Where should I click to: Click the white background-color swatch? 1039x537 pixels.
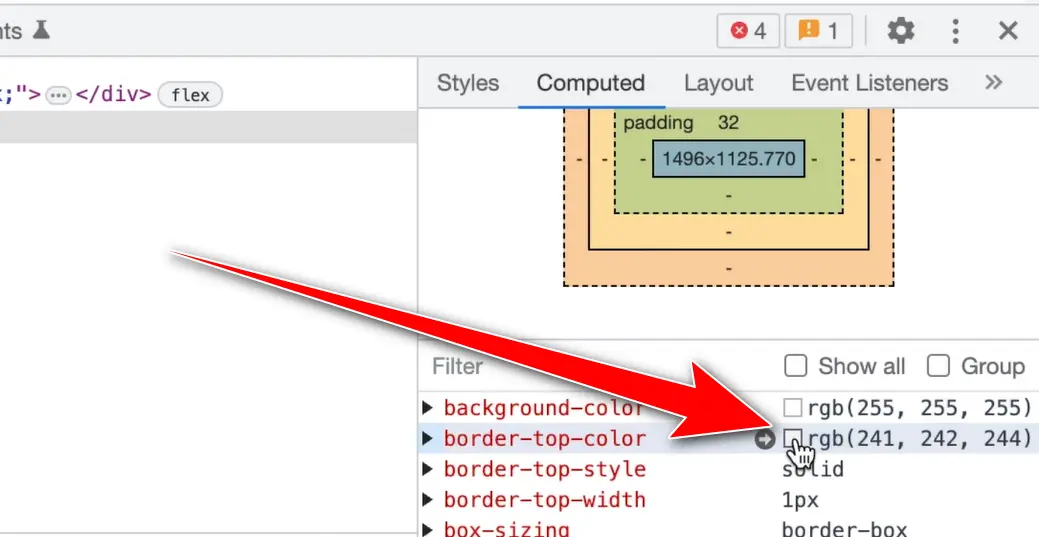(x=792, y=408)
